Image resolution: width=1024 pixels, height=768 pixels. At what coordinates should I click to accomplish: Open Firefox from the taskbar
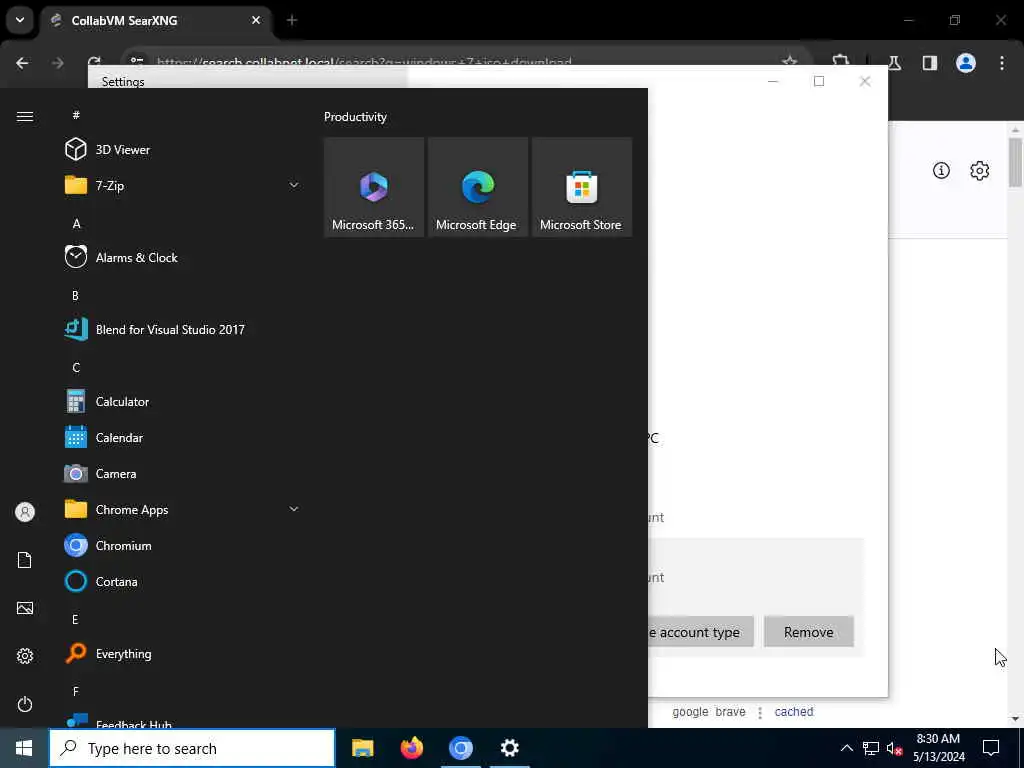[x=411, y=748]
